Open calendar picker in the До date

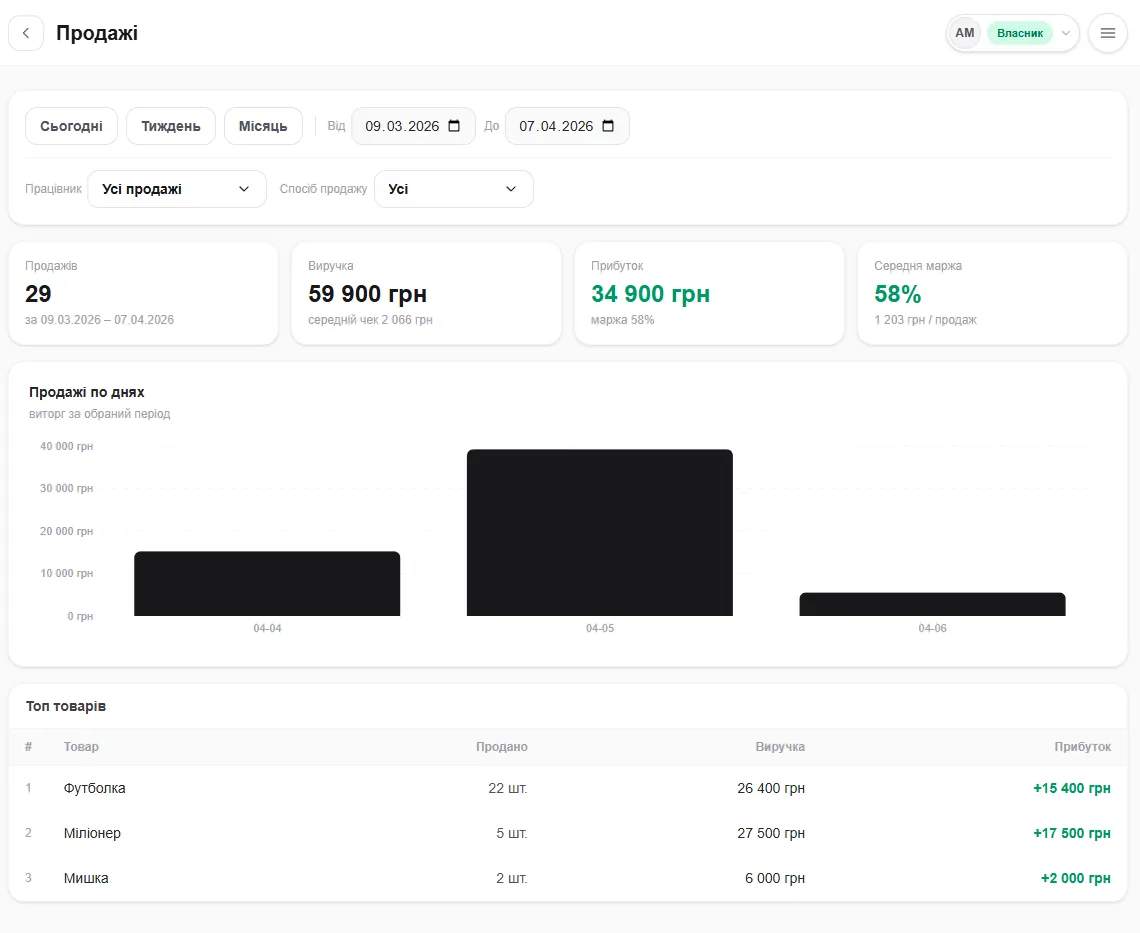click(x=609, y=126)
